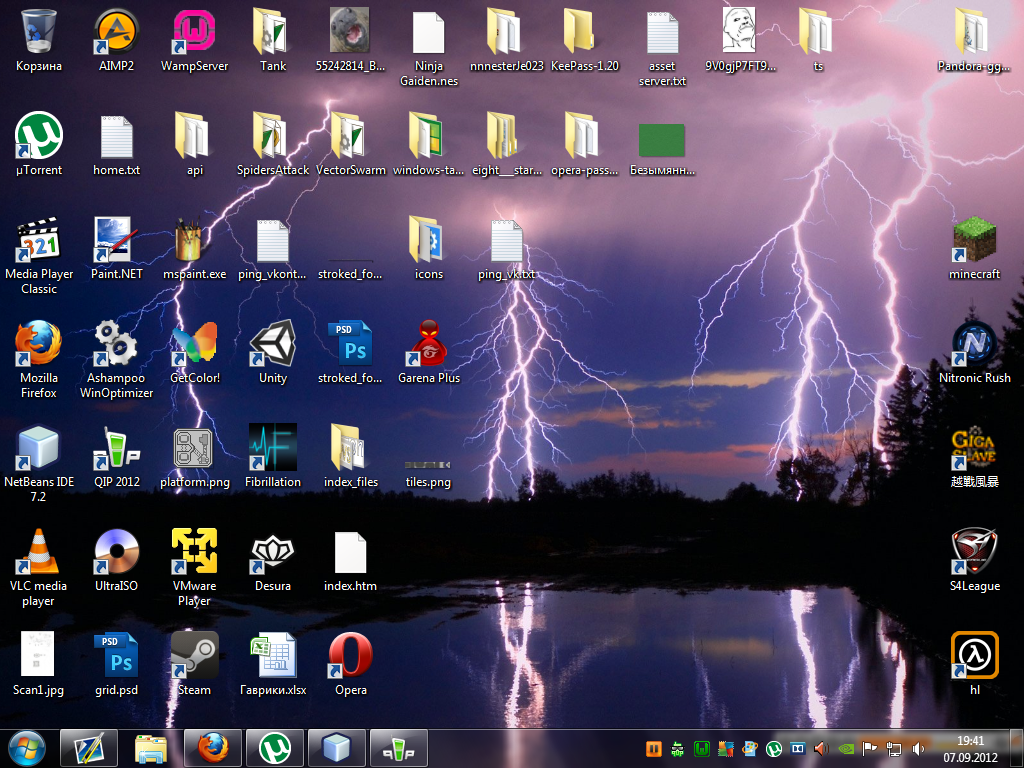Select the Unity shortcut on desktop

tap(272, 344)
